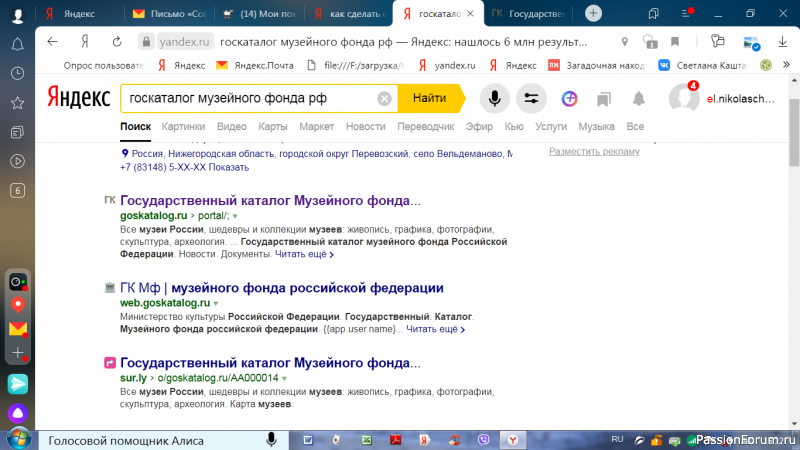Open the Яндекс.Почта bookmark
The height and width of the screenshot is (450, 800).
point(255,65)
